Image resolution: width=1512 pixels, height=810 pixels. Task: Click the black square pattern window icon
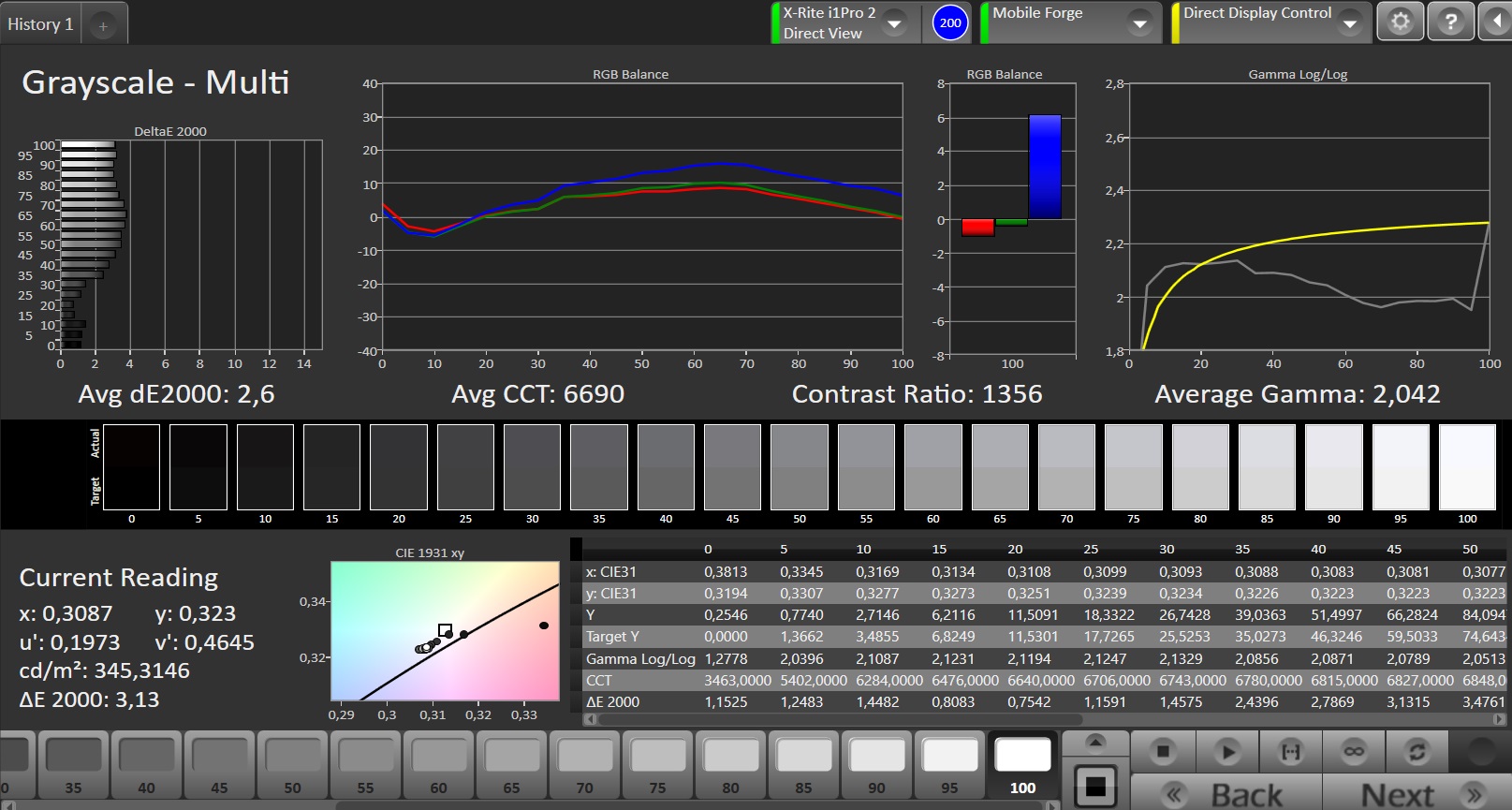point(1095,787)
